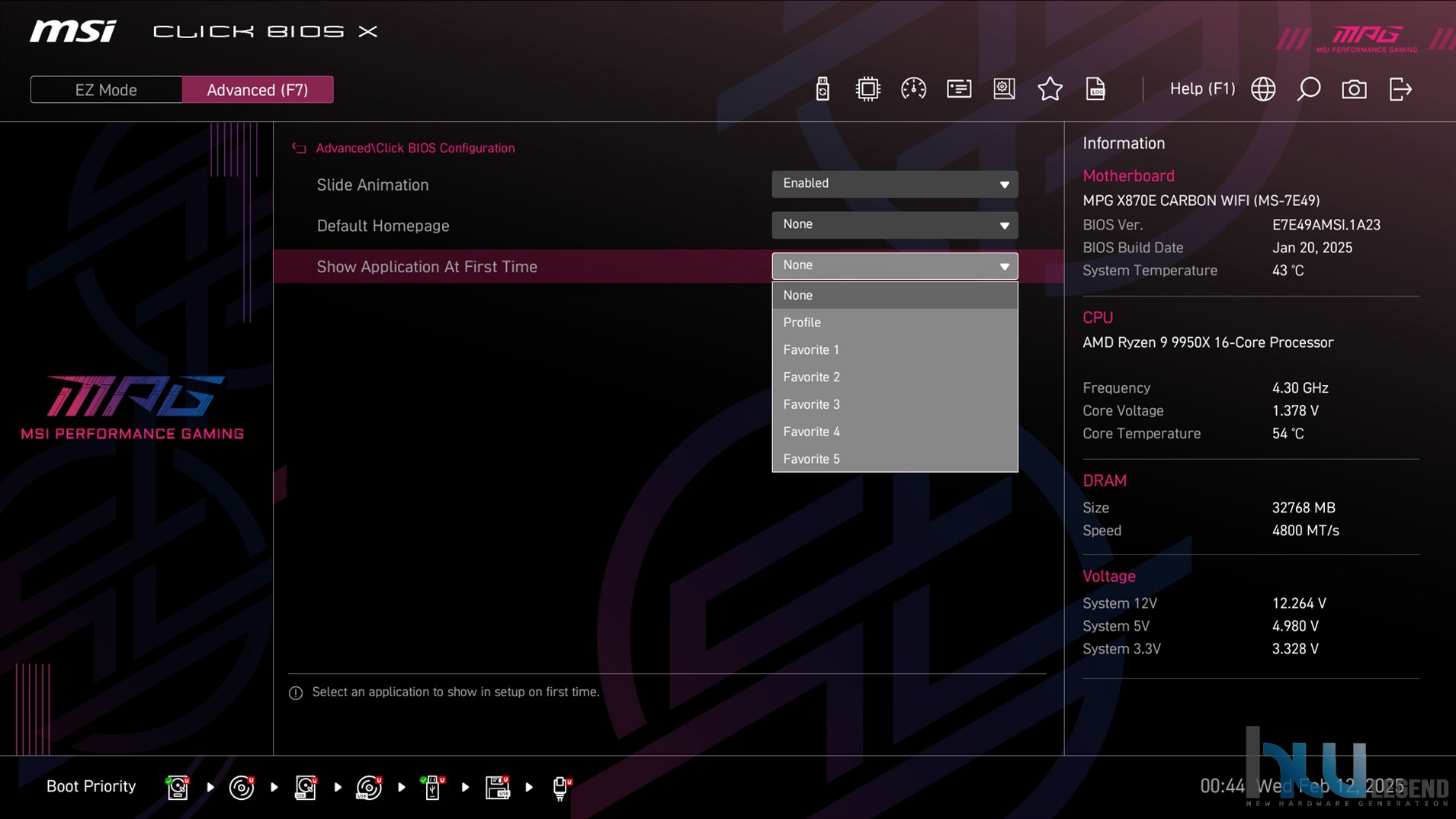The width and height of the screenshot is (1456, 819).
Task: Open Favorites star icon
Action: click(x=1050, y=89)
